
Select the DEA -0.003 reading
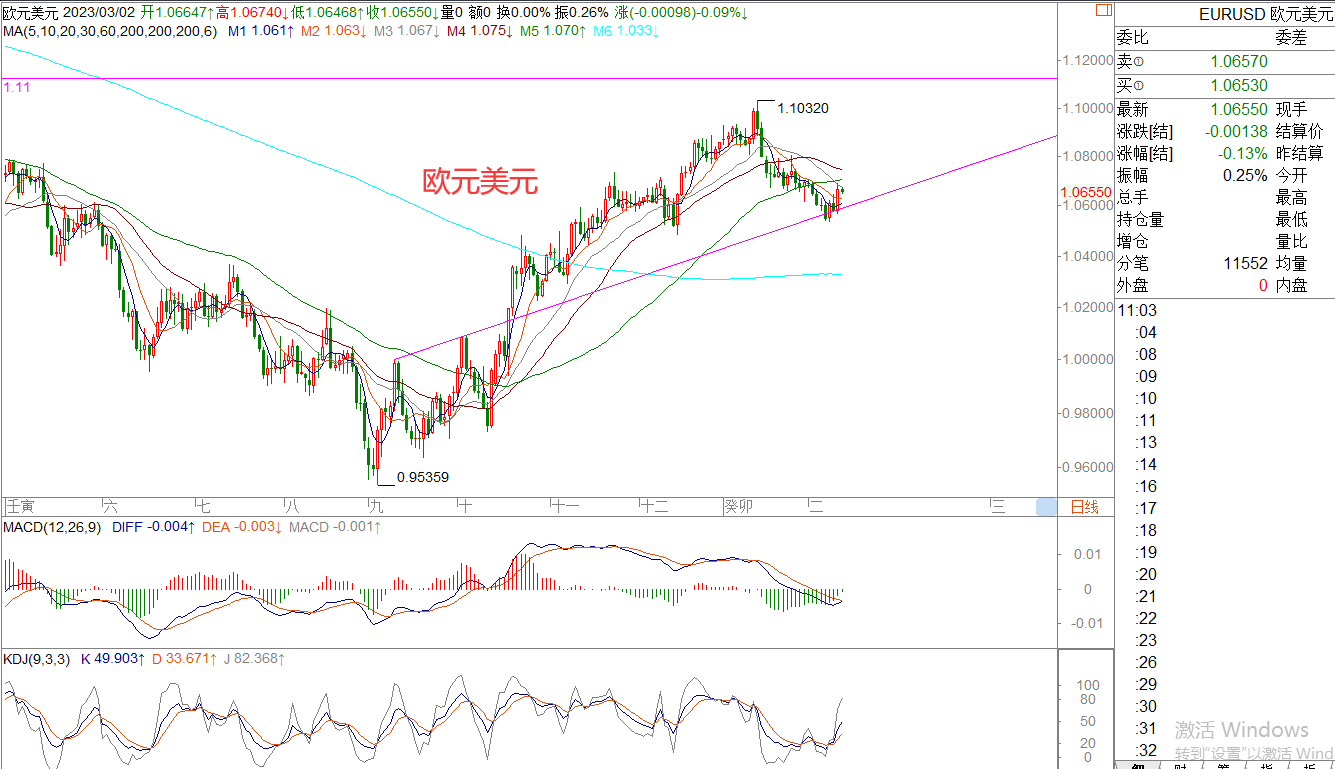pos(242,527)
